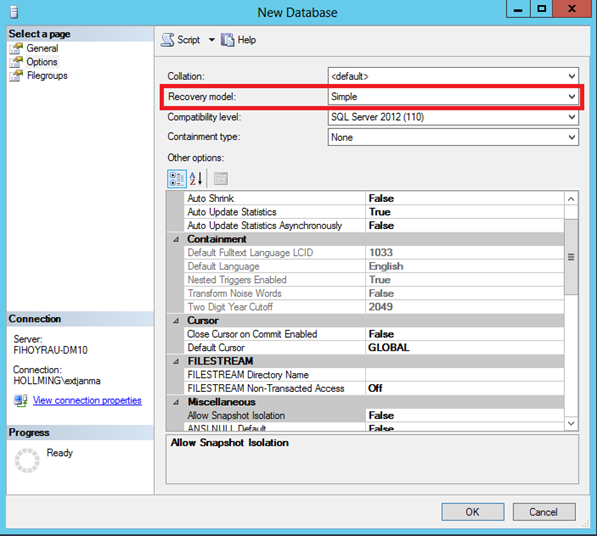The height and width of the screenshot is (536, 597).
Task: Click the New Database window icon
Action: coord(14,12)
